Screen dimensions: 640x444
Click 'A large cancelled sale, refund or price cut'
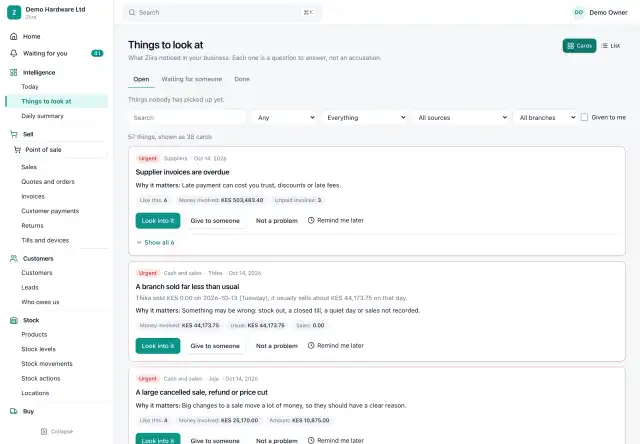(x=202, y=392)
